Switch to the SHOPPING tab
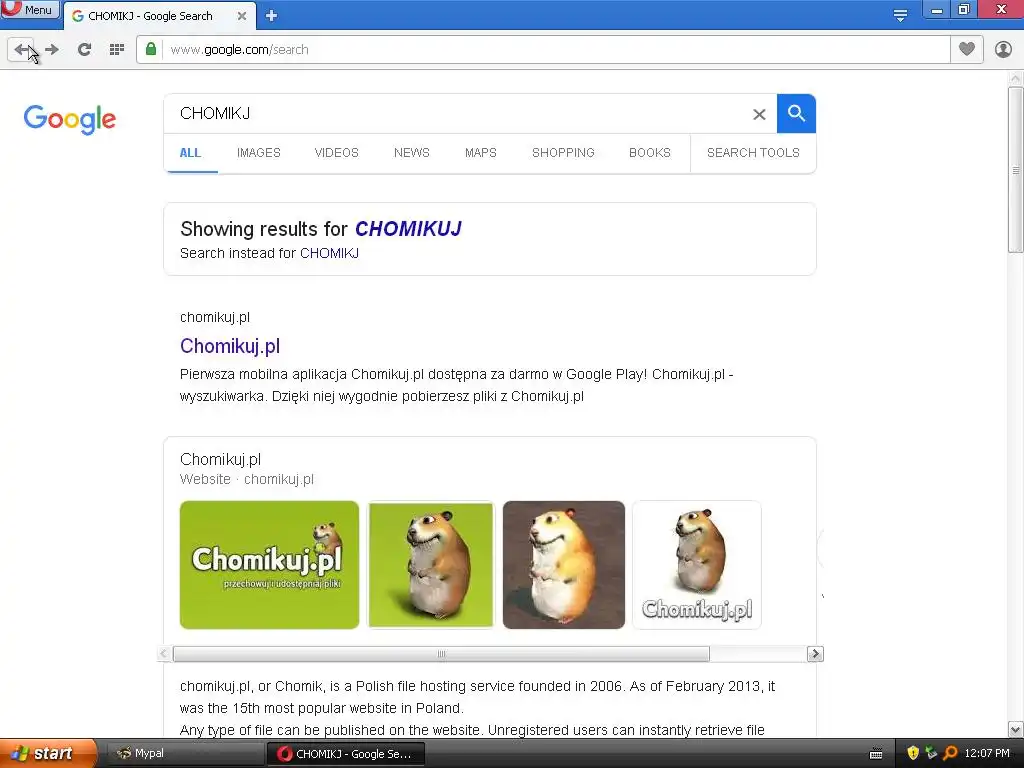The height and width of the screenshot is (768, 1024). point(563,153)
